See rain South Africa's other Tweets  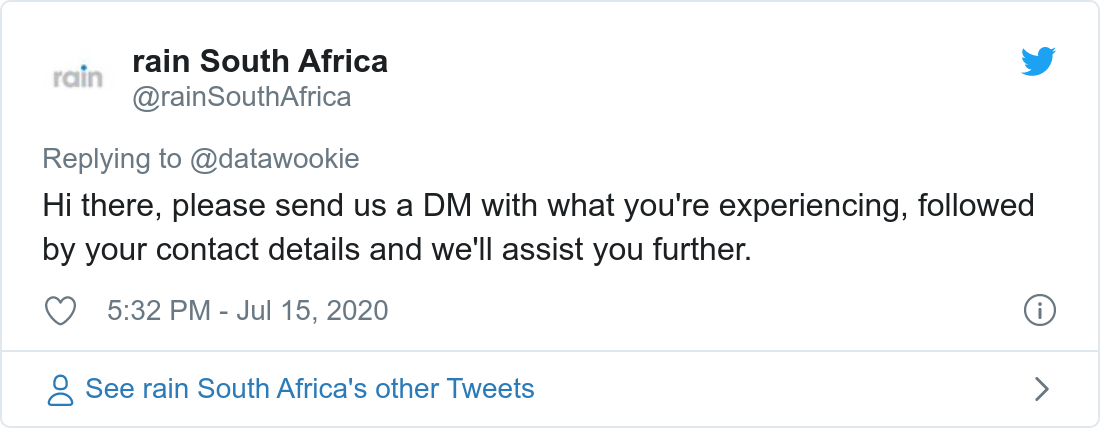pyautogui.click(x=310, y=389)
